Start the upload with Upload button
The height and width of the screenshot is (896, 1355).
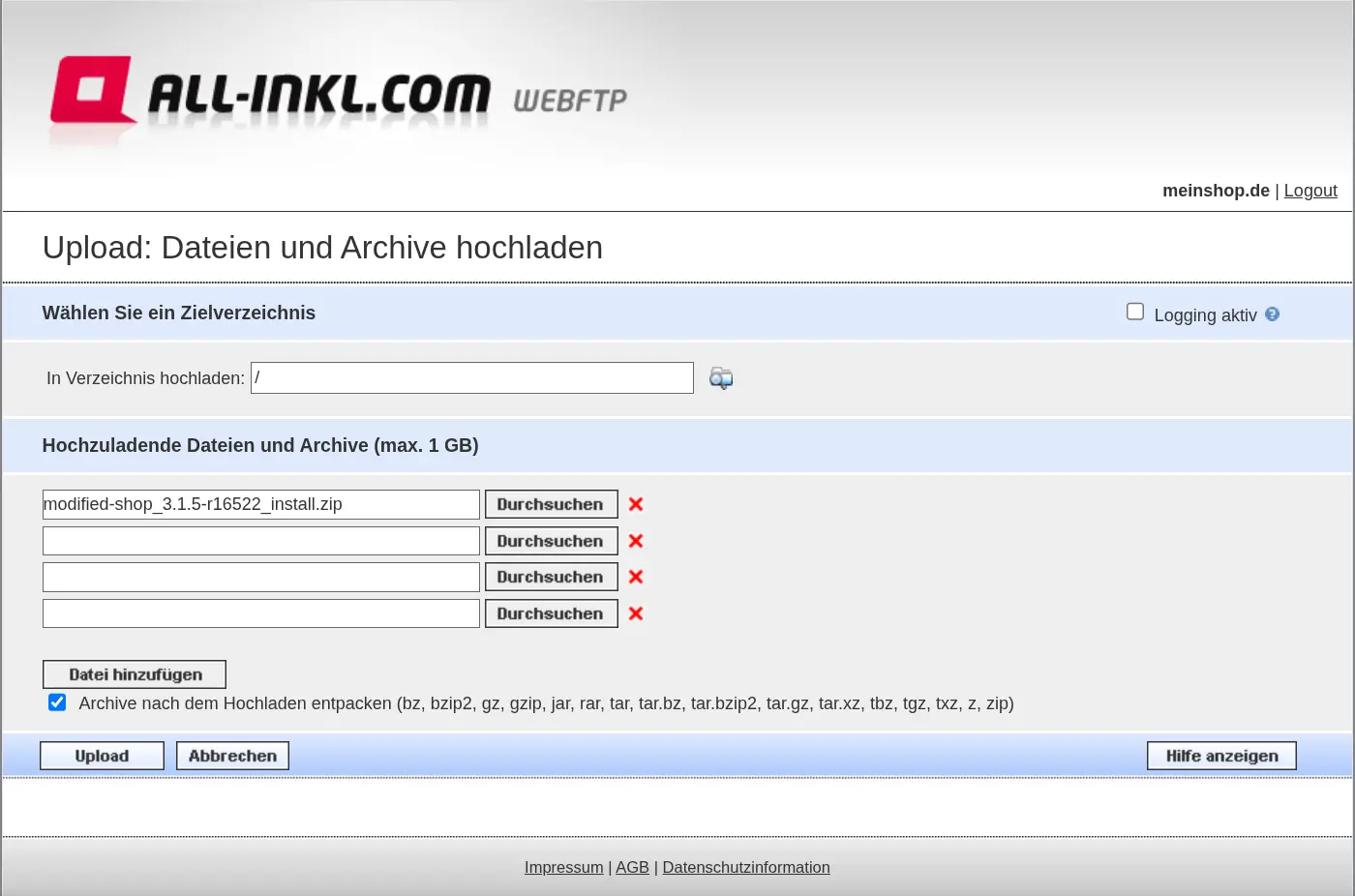point(102,756)
